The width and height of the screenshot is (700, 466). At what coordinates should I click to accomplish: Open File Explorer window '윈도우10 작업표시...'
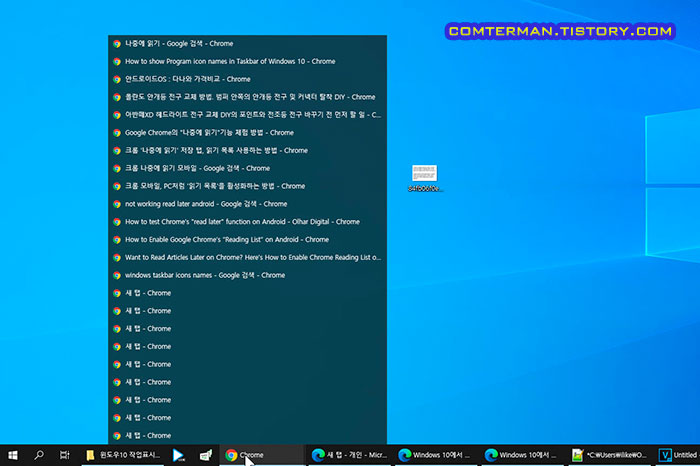pyautogui.click(x=123, y=455)
